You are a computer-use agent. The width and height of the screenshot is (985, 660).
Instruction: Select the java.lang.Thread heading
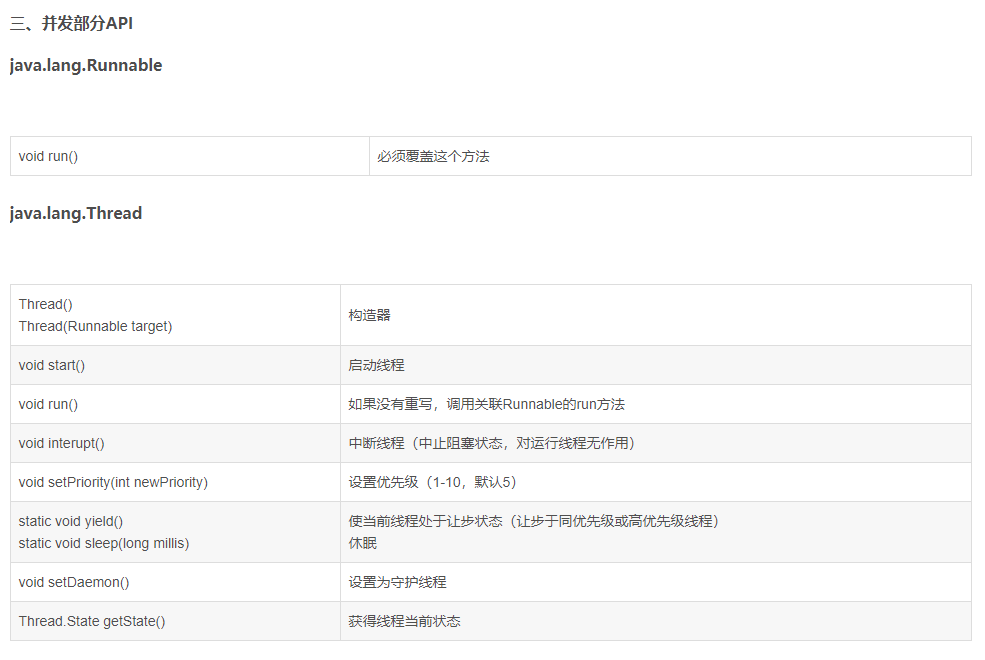[x=75, y=213]
